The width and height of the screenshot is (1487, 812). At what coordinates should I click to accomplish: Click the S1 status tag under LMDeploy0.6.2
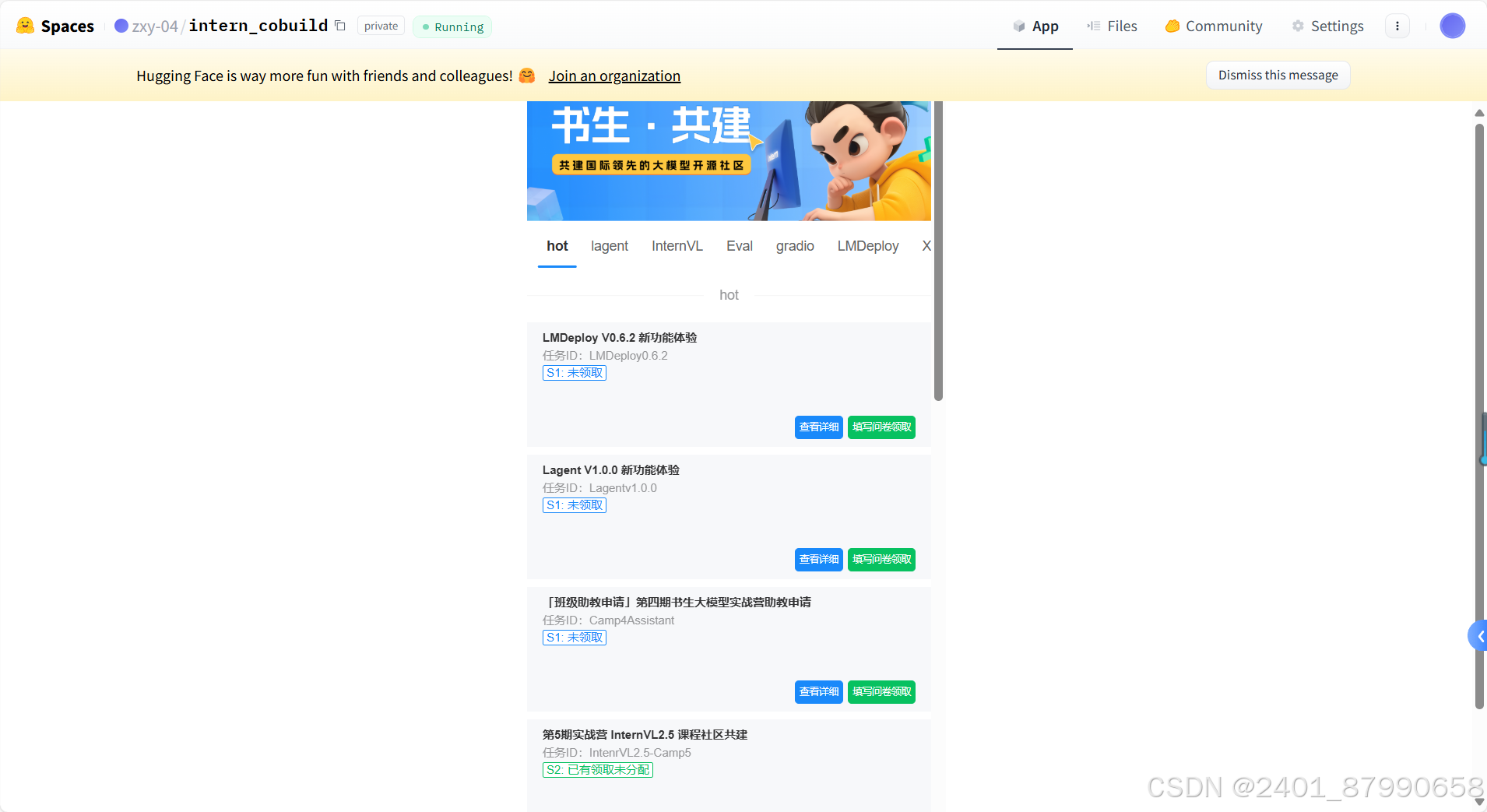(575, 373)
